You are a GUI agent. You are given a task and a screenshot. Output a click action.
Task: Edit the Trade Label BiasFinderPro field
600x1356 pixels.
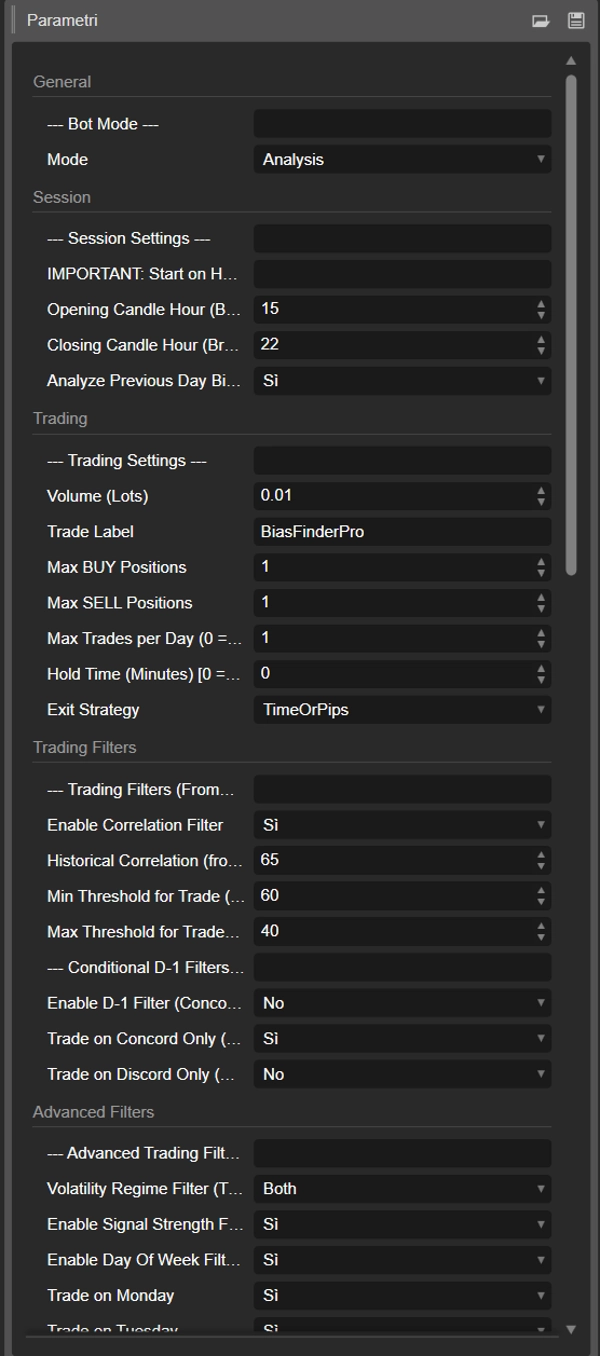[x=402, y=531]
